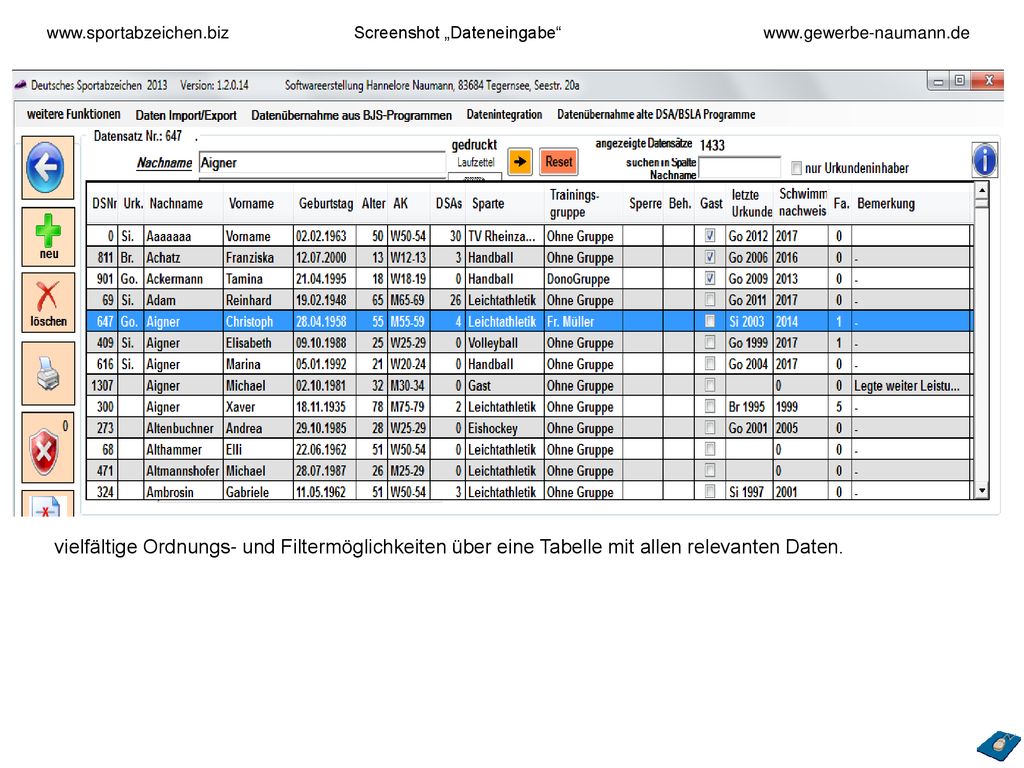Click Volleyball in the Sparte column
This screenshot has width=1024, height=768.
[504, 343]
